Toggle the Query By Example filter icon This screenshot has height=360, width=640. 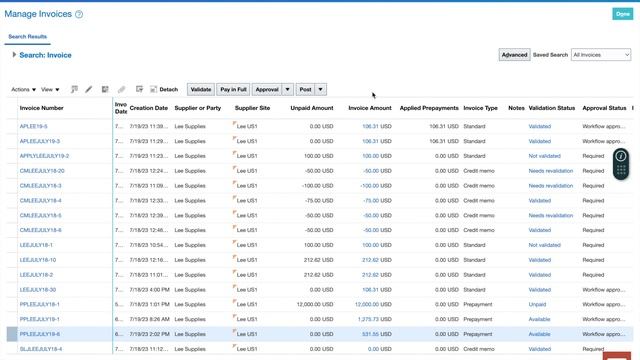[x=74, y=89]
